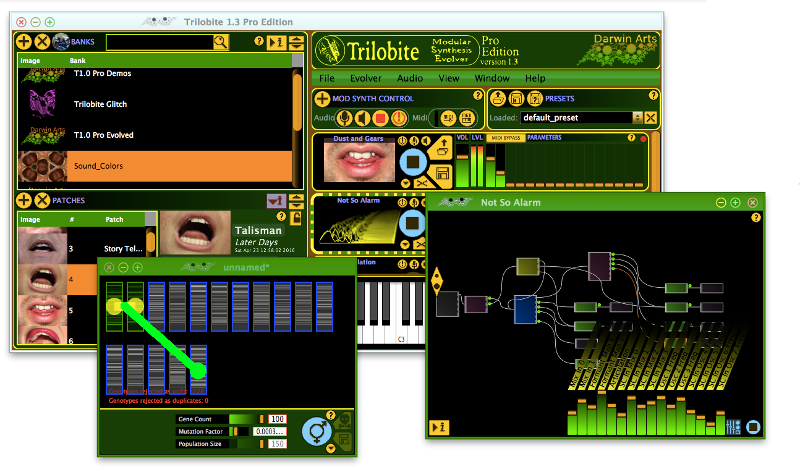Load a preset with the open folder icon
The image size is (800, 475).
(498, 98)
